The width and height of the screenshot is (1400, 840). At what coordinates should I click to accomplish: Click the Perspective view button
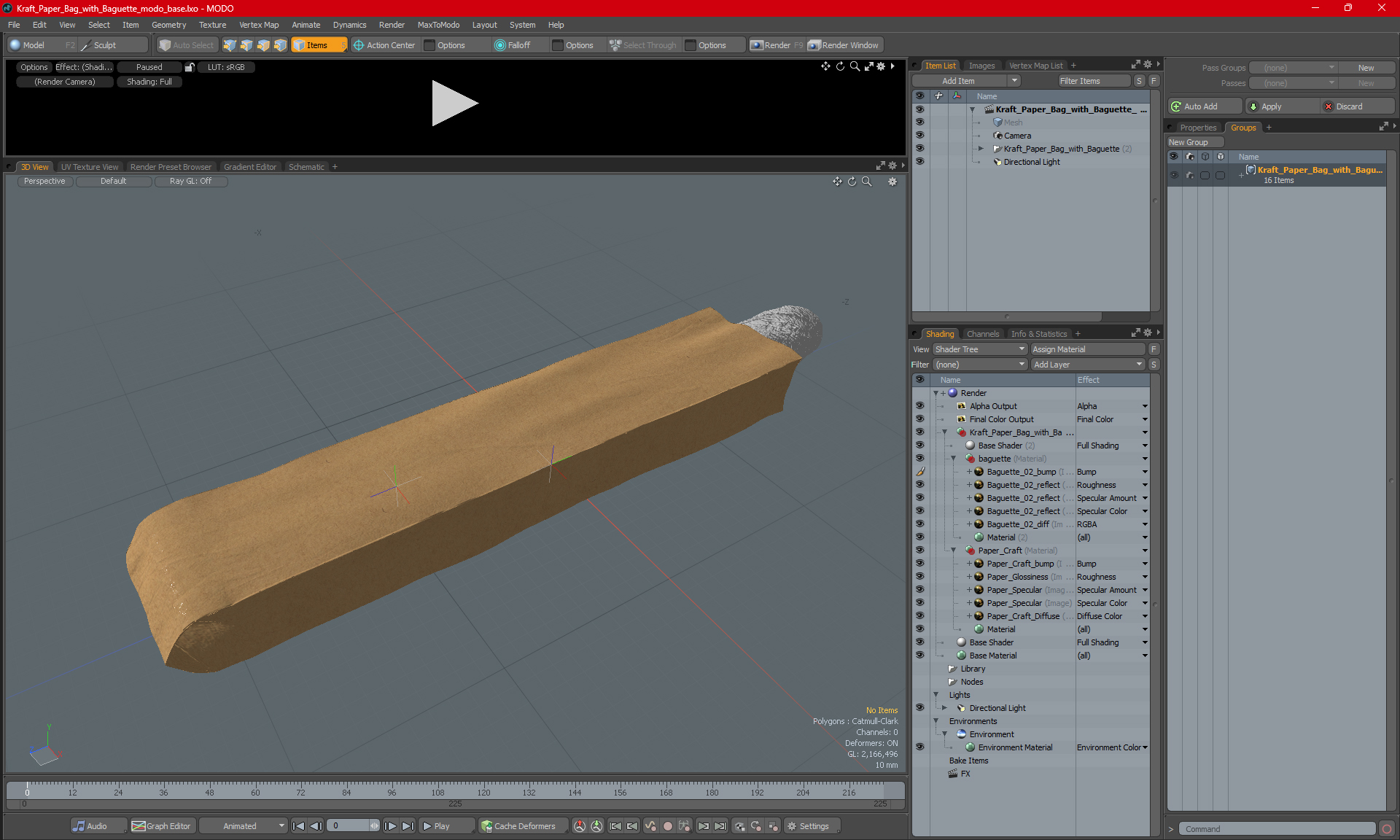pyautogui.click(x=44, y=182)
